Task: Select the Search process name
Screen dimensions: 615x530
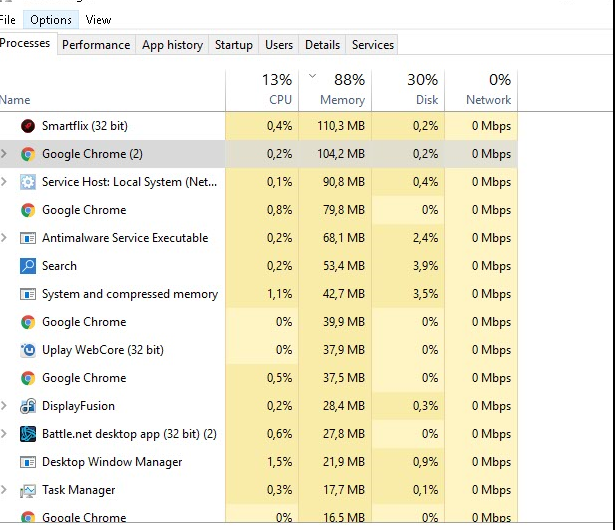Action: click(59, 266)
